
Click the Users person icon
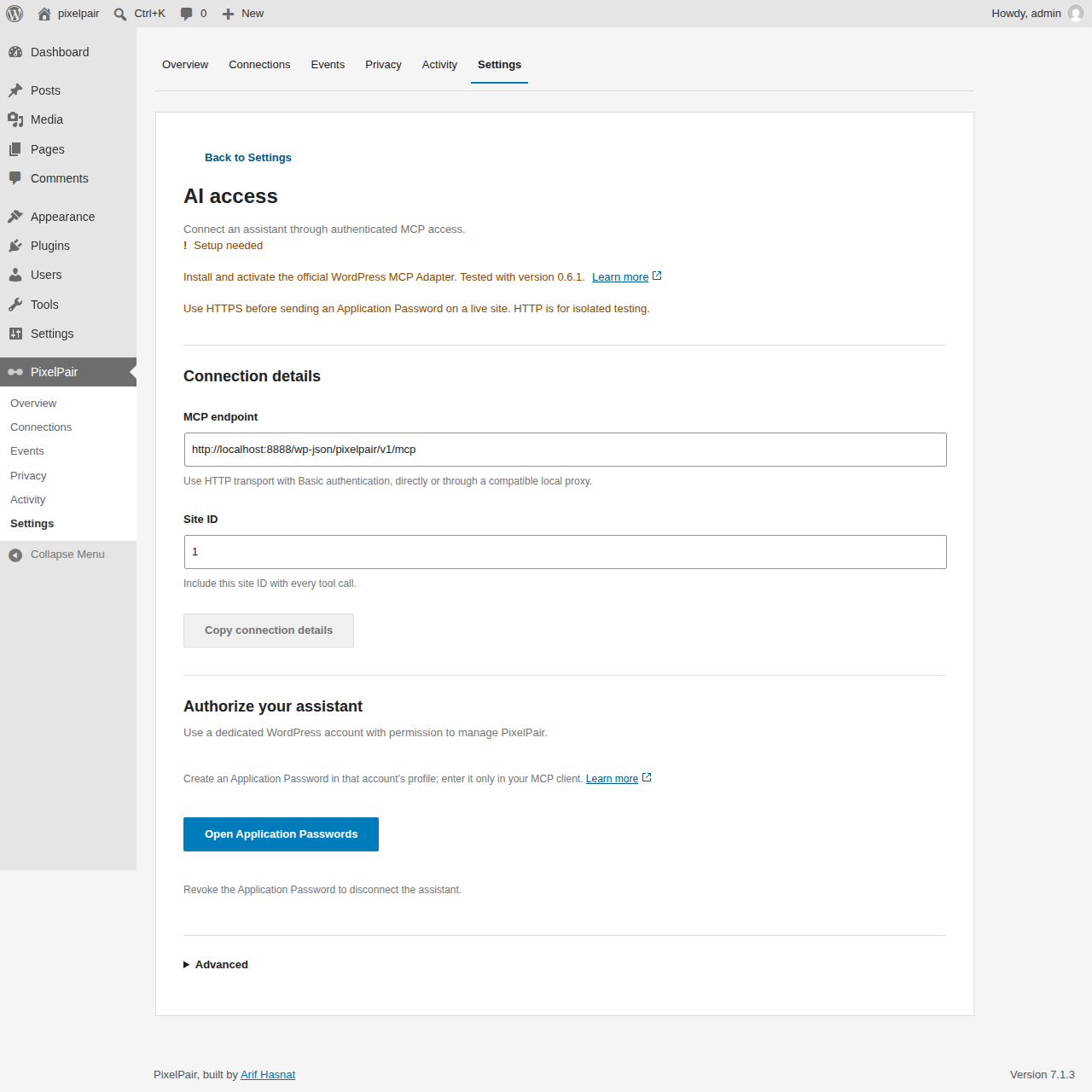coord(15,275)
